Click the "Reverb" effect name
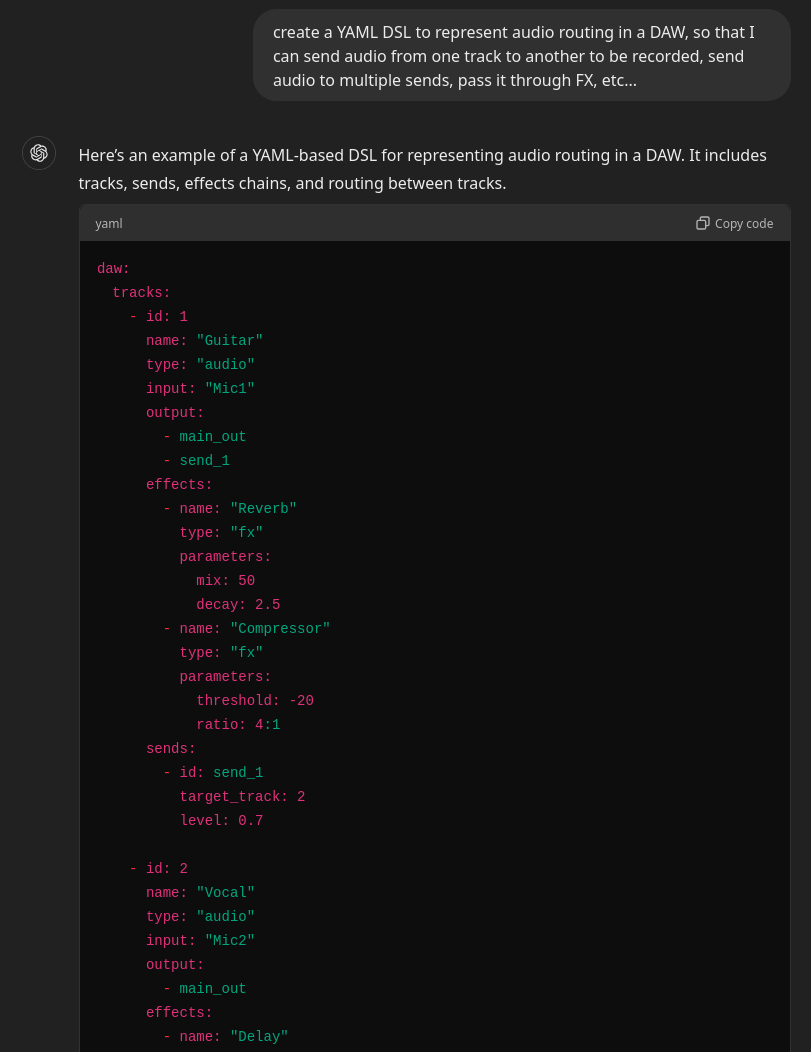 pyautogui.click(x=263, y=509)
